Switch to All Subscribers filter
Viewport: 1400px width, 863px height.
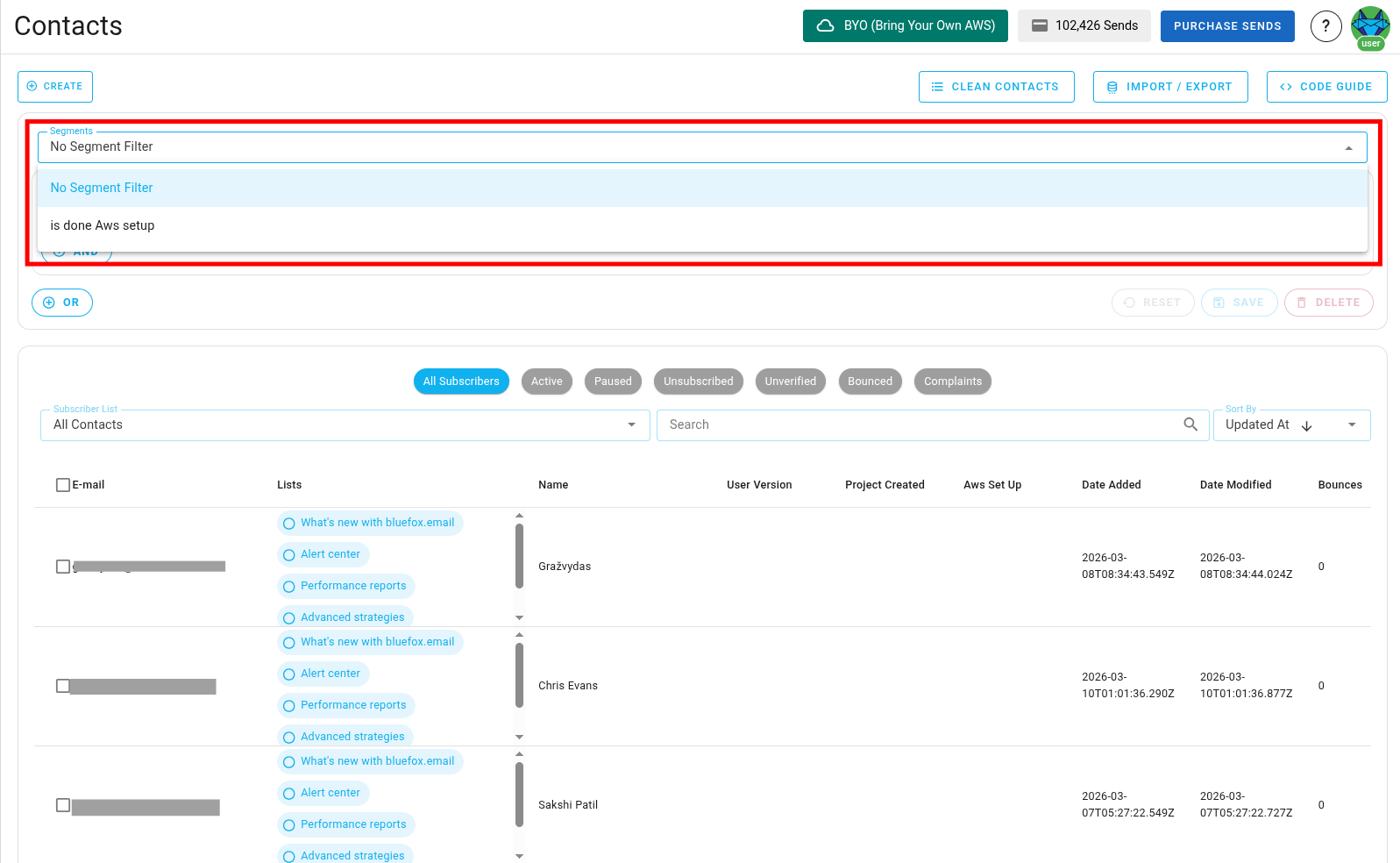click(461, 382)
